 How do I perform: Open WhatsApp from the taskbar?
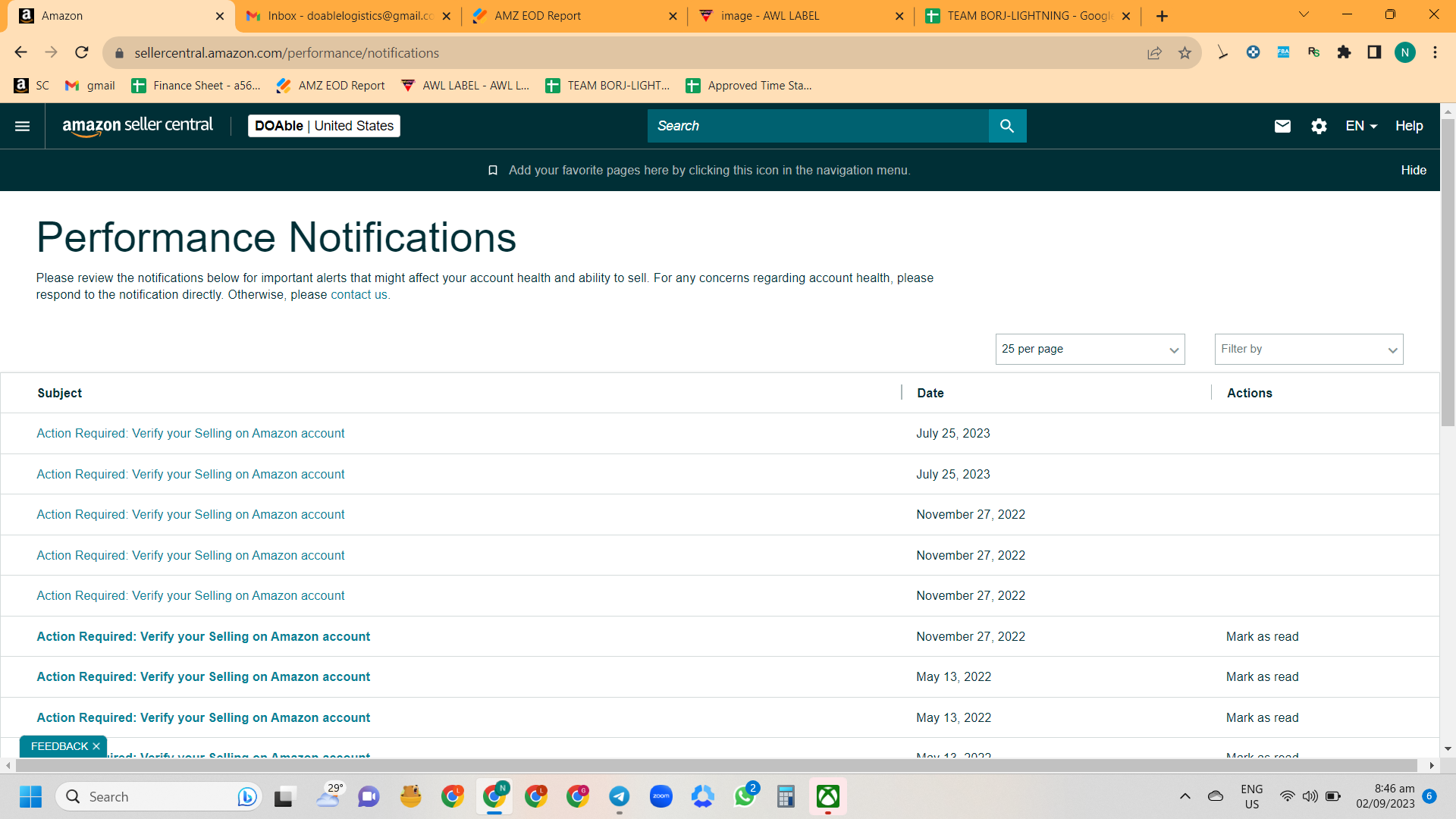coord(745,797)
